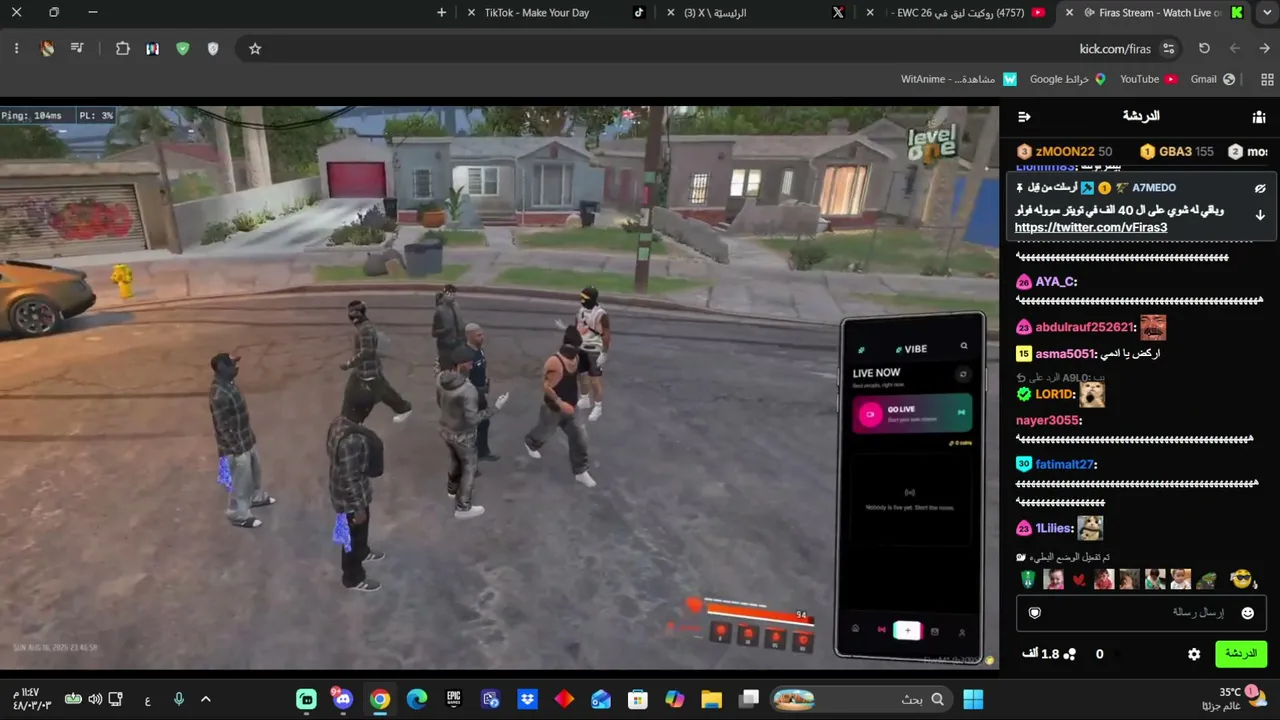Close the TikTok tab
The width and height of the screenshot is (1280, 720).
click(471, 13)
